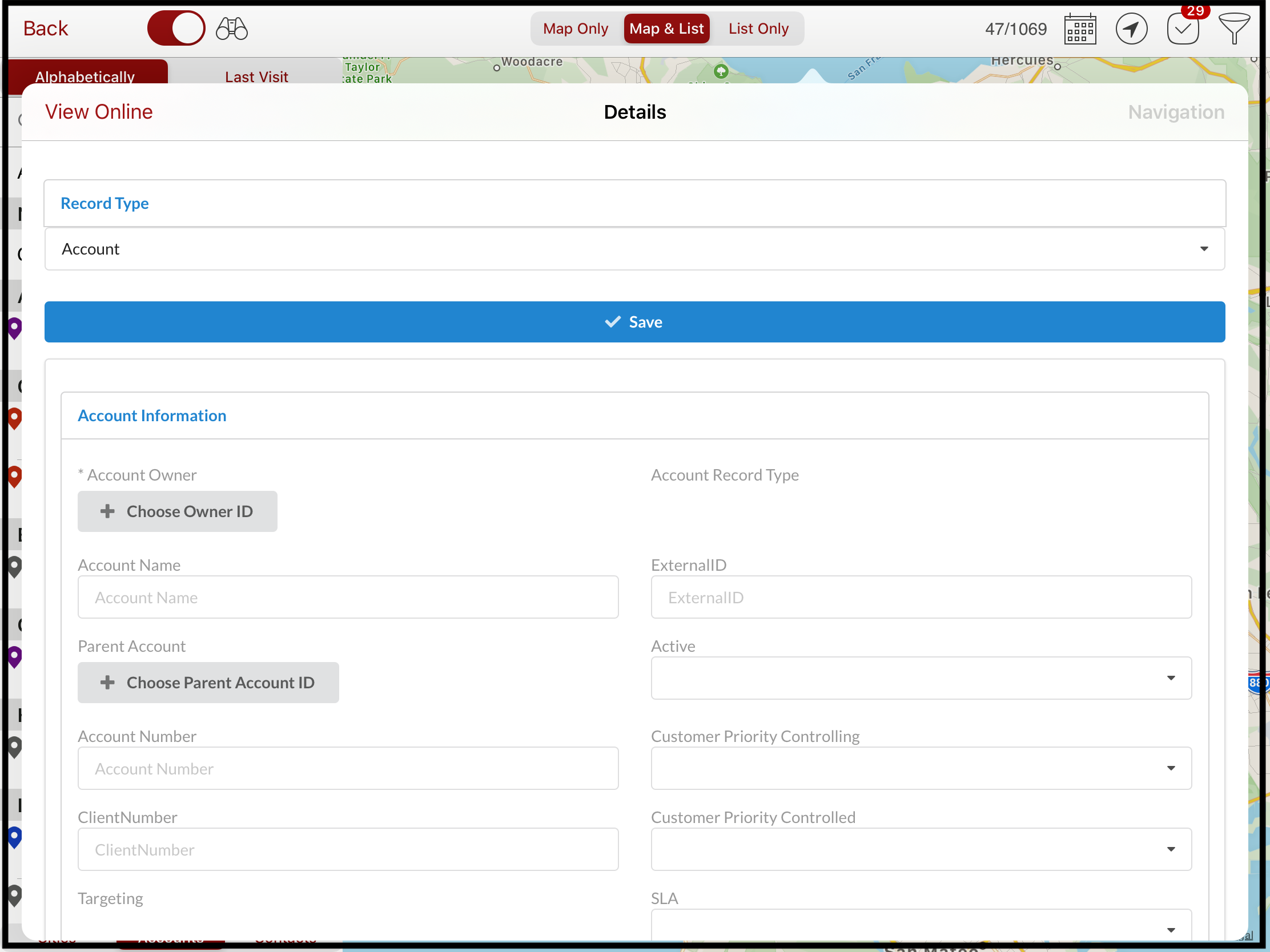Open the checkmark tasks icon with badge 29

[x=1183, y=29]
